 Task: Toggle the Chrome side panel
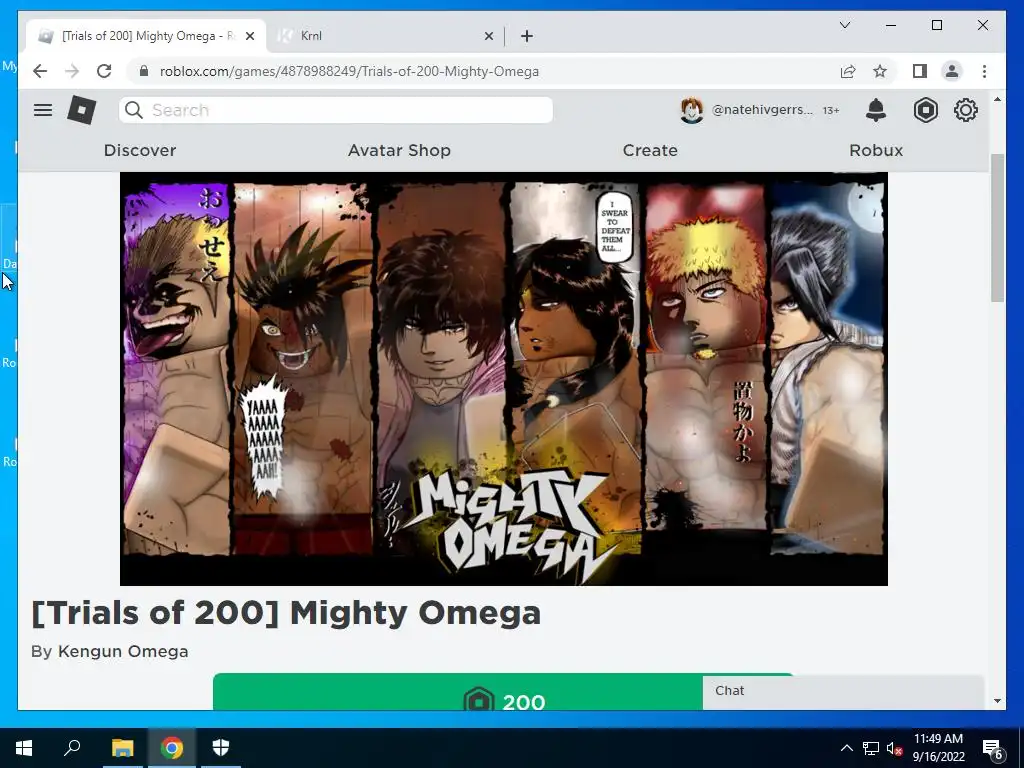[x=920, y=71]
